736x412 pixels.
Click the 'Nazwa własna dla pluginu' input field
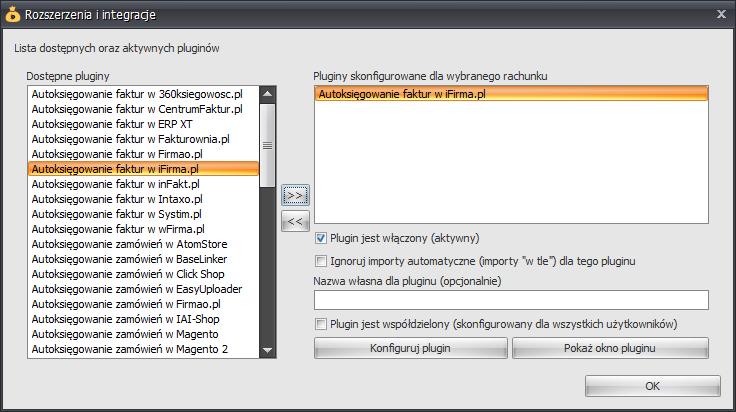(x=511, y=300)
